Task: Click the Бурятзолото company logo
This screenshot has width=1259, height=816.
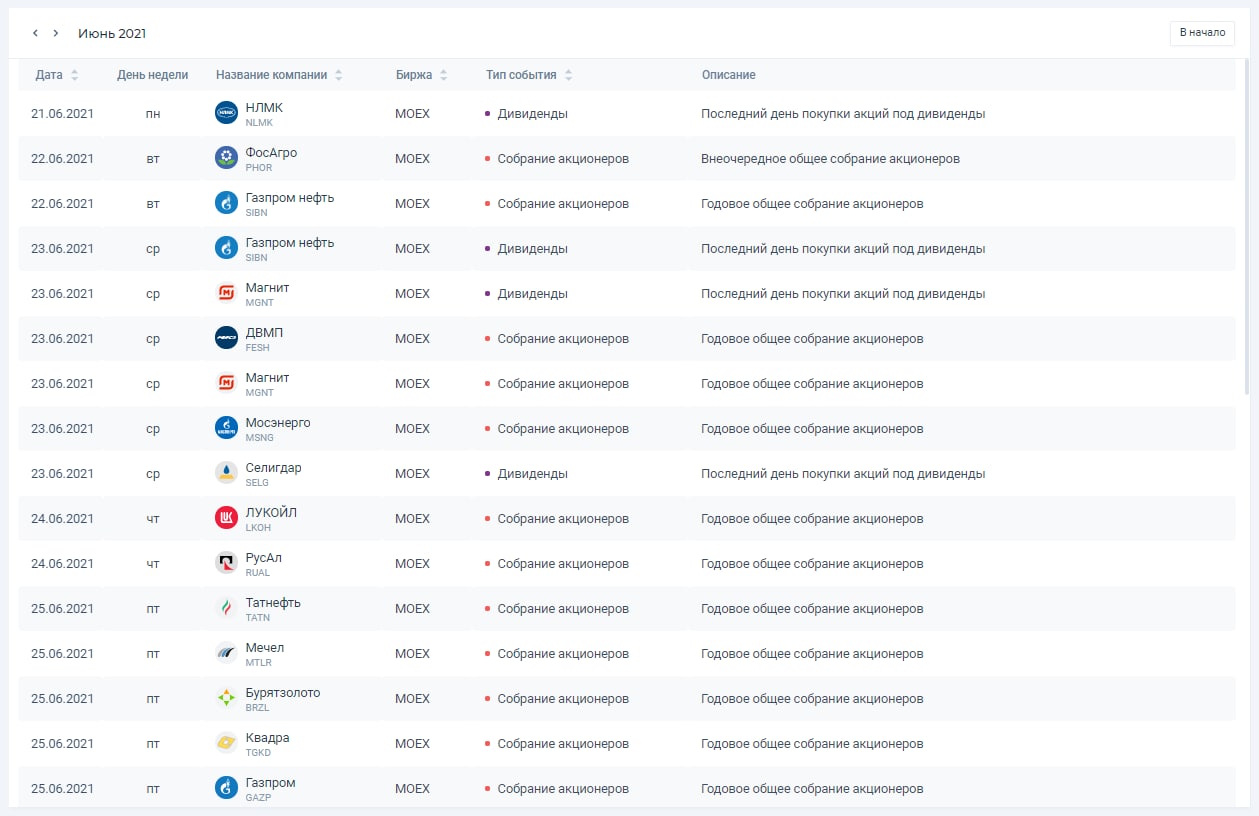Action: click(x=226, y=698)
